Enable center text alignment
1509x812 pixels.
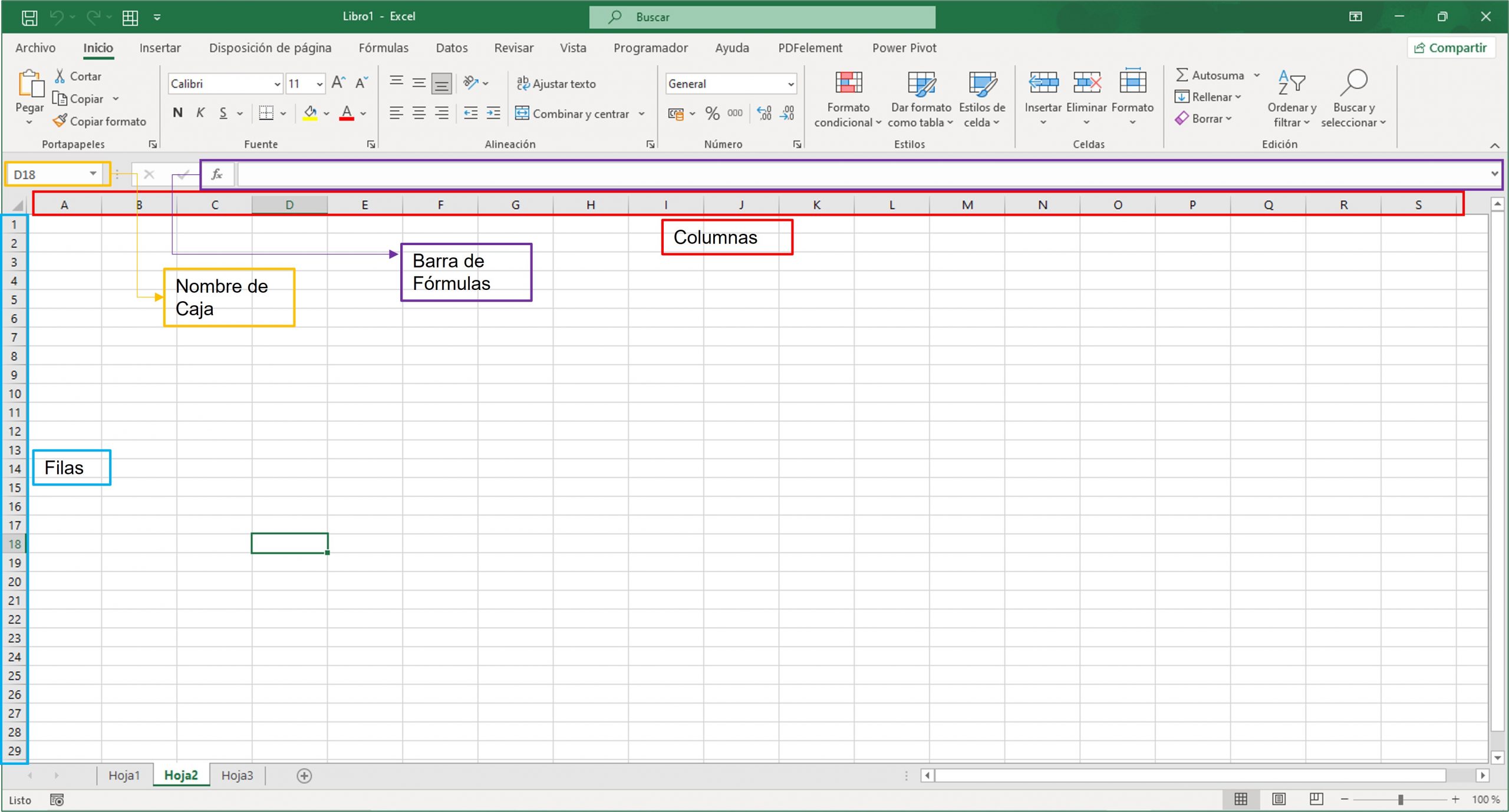point(419,113)
